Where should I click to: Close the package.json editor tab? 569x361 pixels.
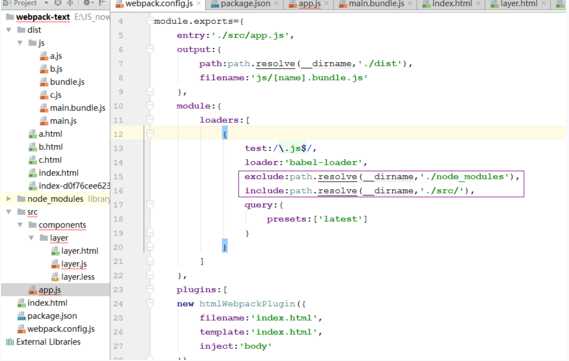(x=277, y=4)
